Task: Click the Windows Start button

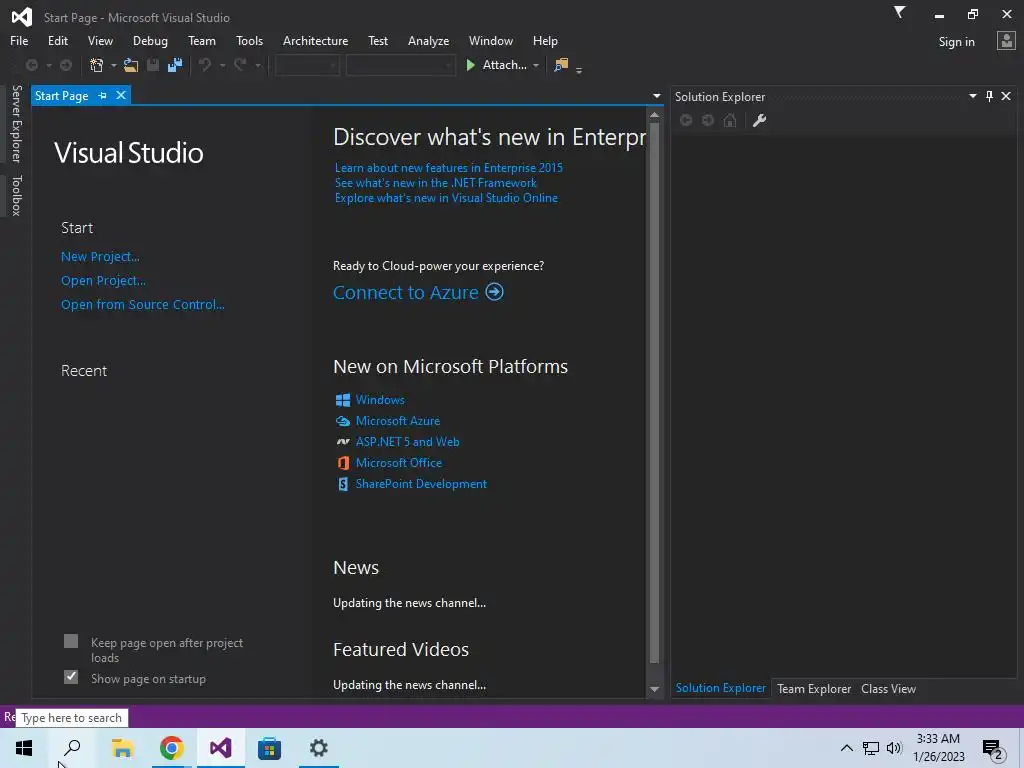Action: click(24, 748)
